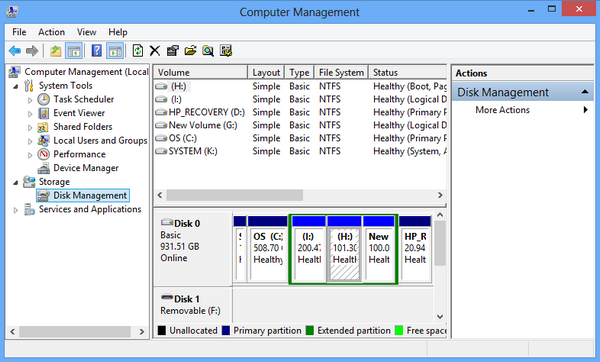Open Properties toolbar icon
This screenshot has width=600, height=362.
click(x=173, y=51)
